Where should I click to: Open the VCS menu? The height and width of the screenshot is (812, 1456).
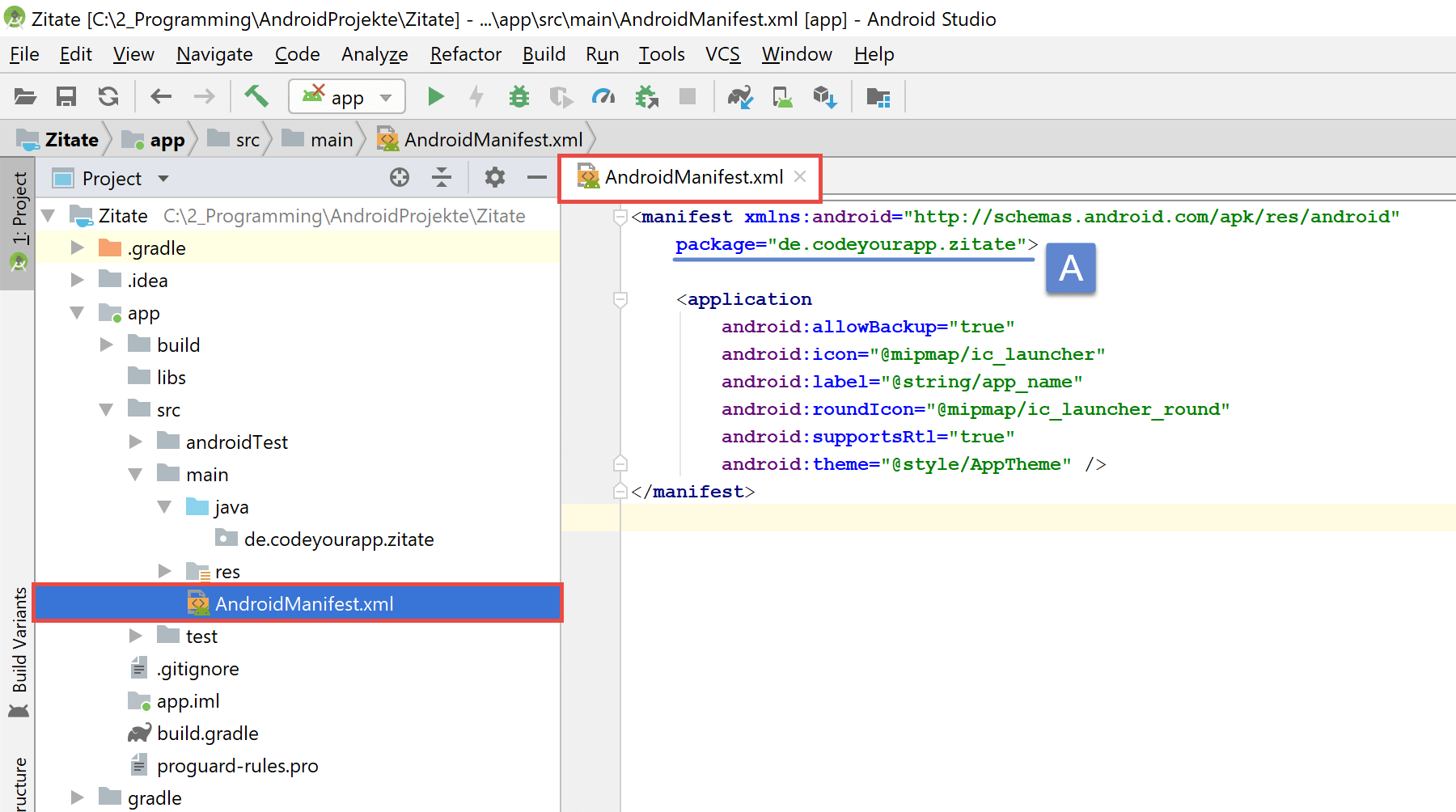point(722,54)
